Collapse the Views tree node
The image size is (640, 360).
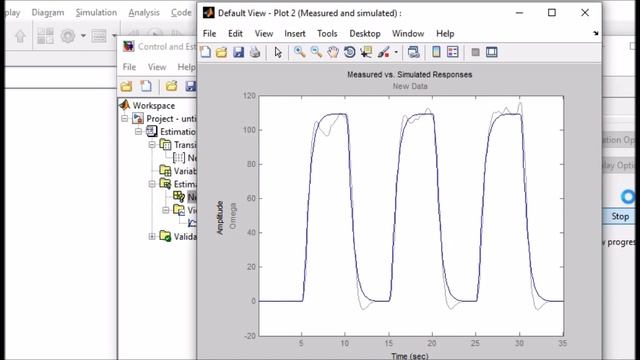point(165,210)
